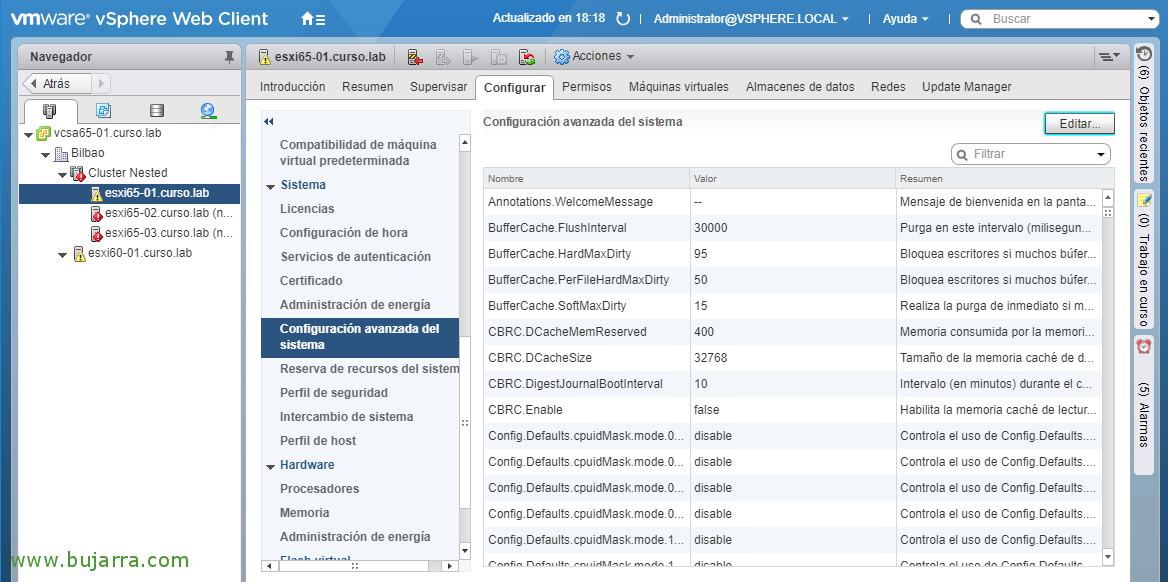
Task: Open Procesadores hardware settings
Action: (320, 489)
